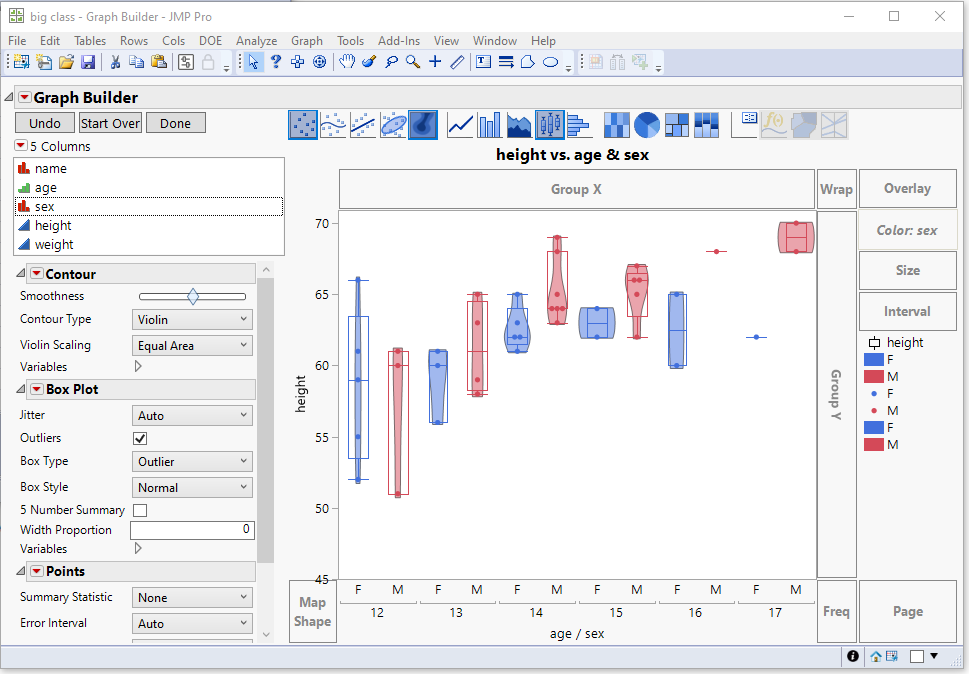Collapse the Contour section header

[x=22, y=272]
